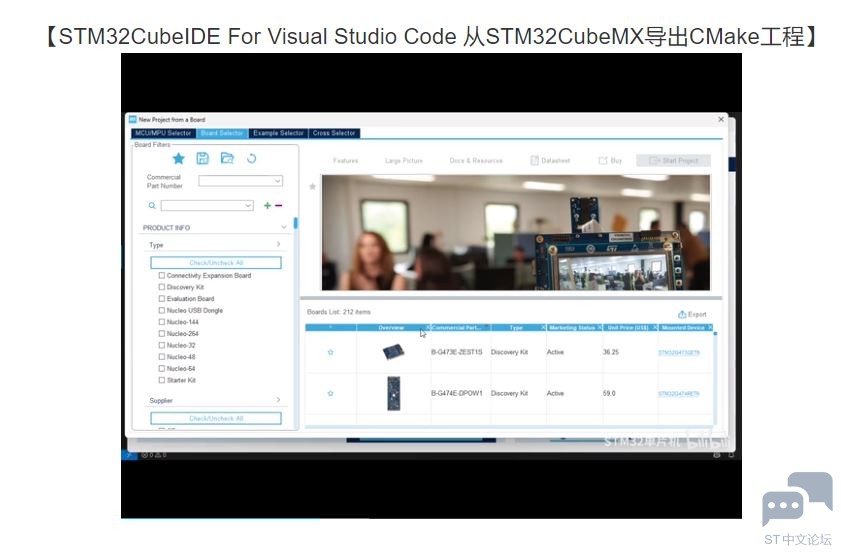Check the Starter Kit type filter

[161, 380]
